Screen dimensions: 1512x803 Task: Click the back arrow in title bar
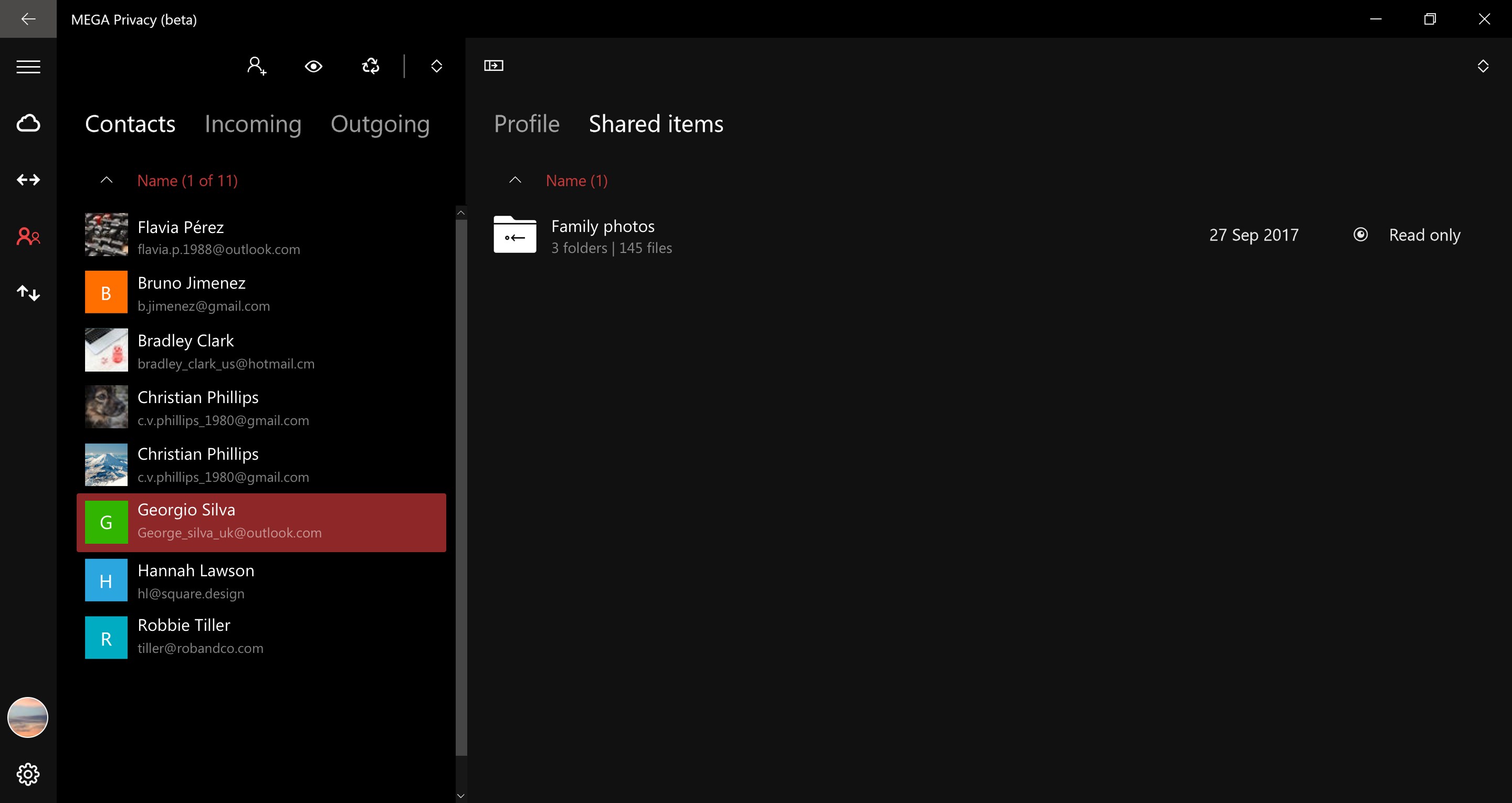pyautogui.click(x=28, y=19)
